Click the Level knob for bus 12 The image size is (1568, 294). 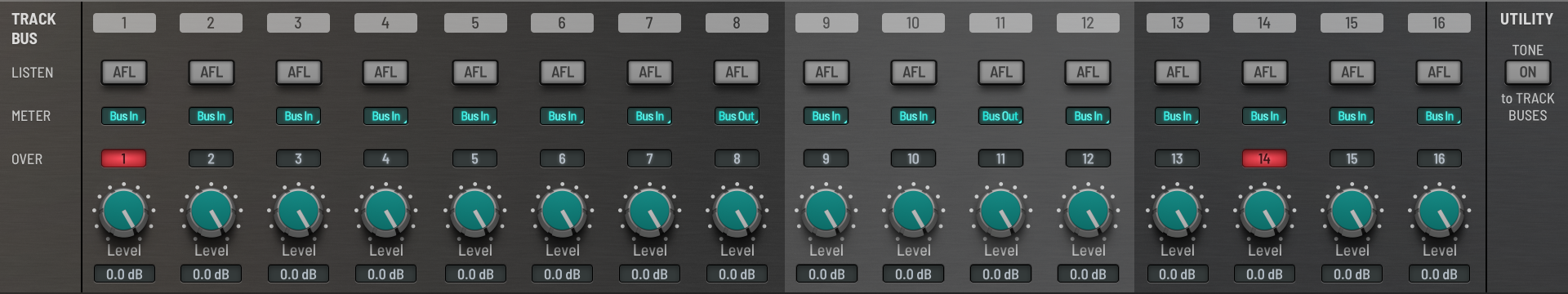coord(1089,212)
